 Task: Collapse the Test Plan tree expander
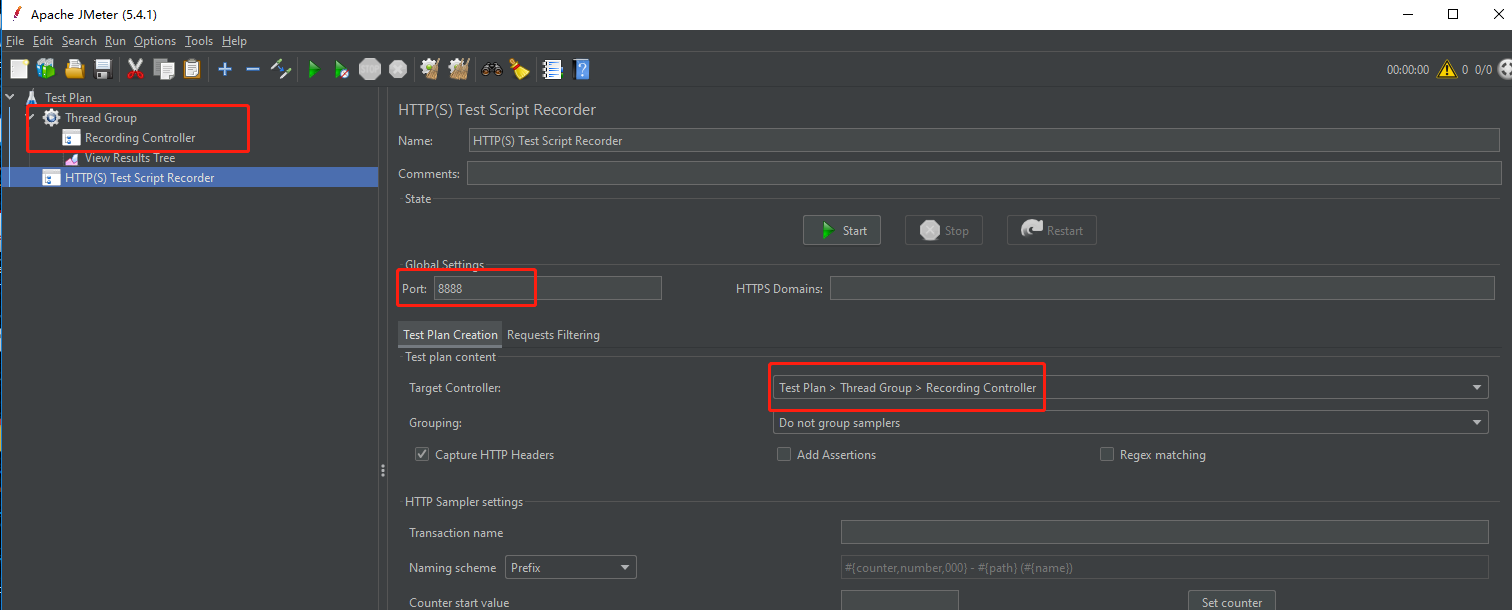10,97
